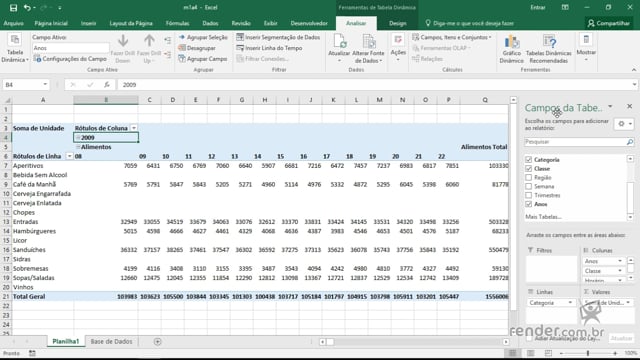This screenshot has width=640, height=360.
Task: Open Anos field dropdown in Colunas area
Action: click(x=620, y=261)
